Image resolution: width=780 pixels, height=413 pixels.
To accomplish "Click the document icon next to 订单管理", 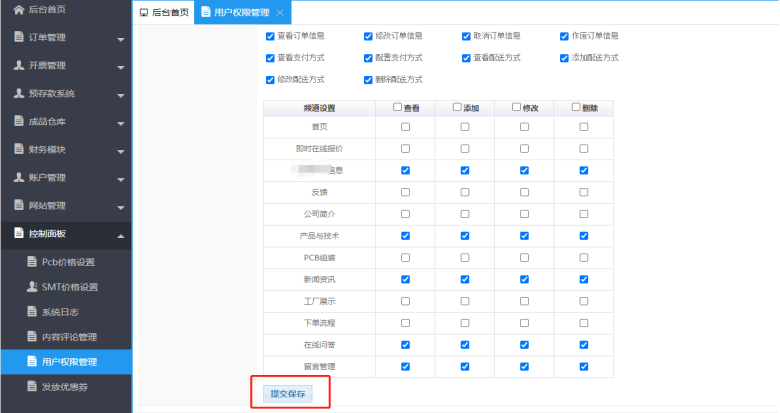I will tap(18, 38).
